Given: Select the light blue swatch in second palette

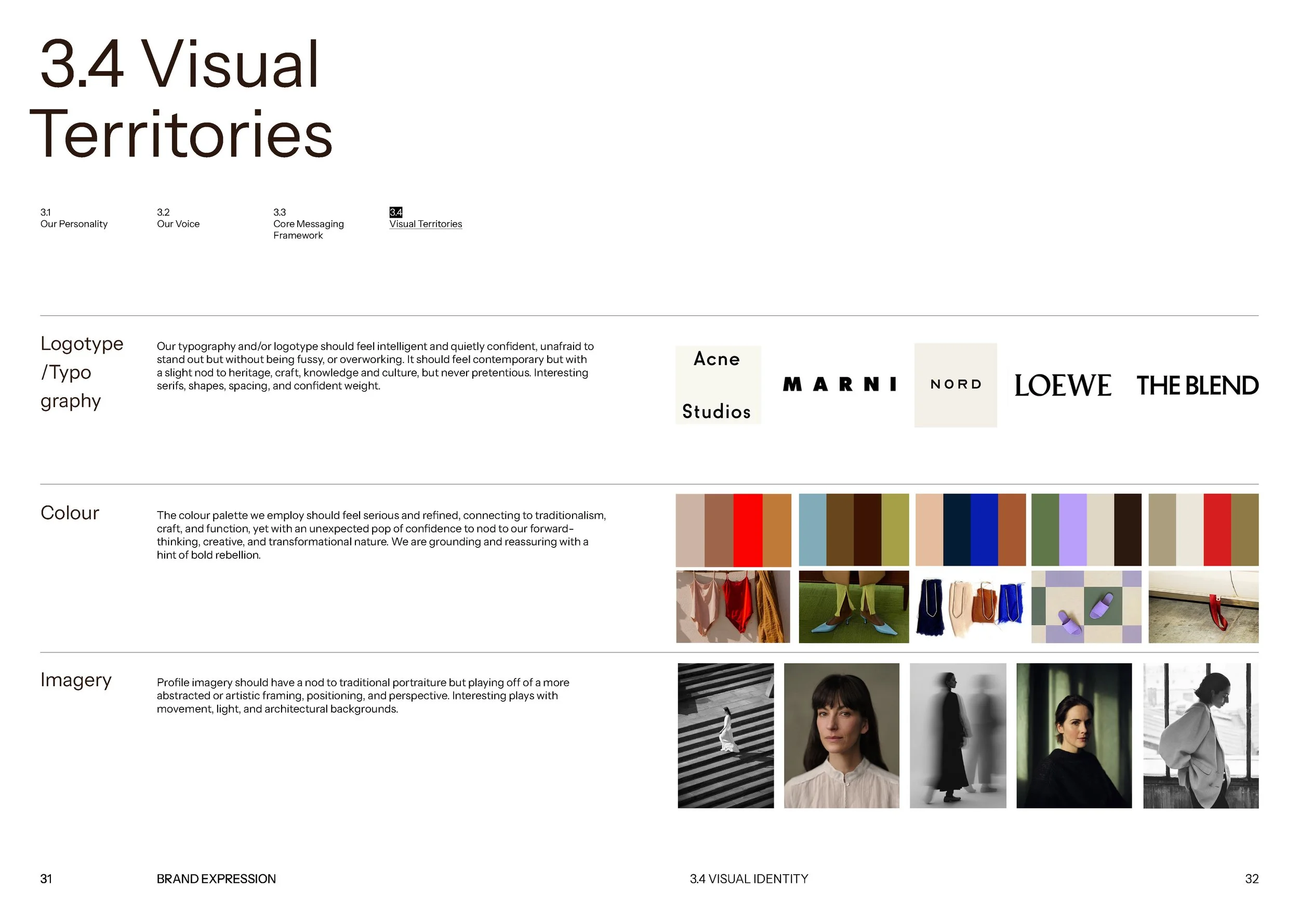Looking at the screenshot, I should coord(812,530).
